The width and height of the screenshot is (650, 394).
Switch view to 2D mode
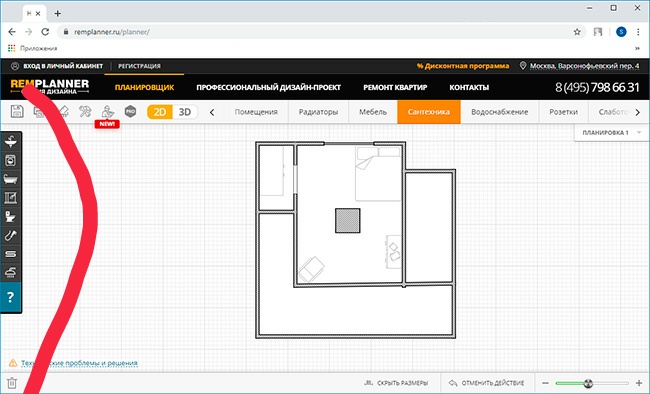pyautogui.click(x=160, y=112)
